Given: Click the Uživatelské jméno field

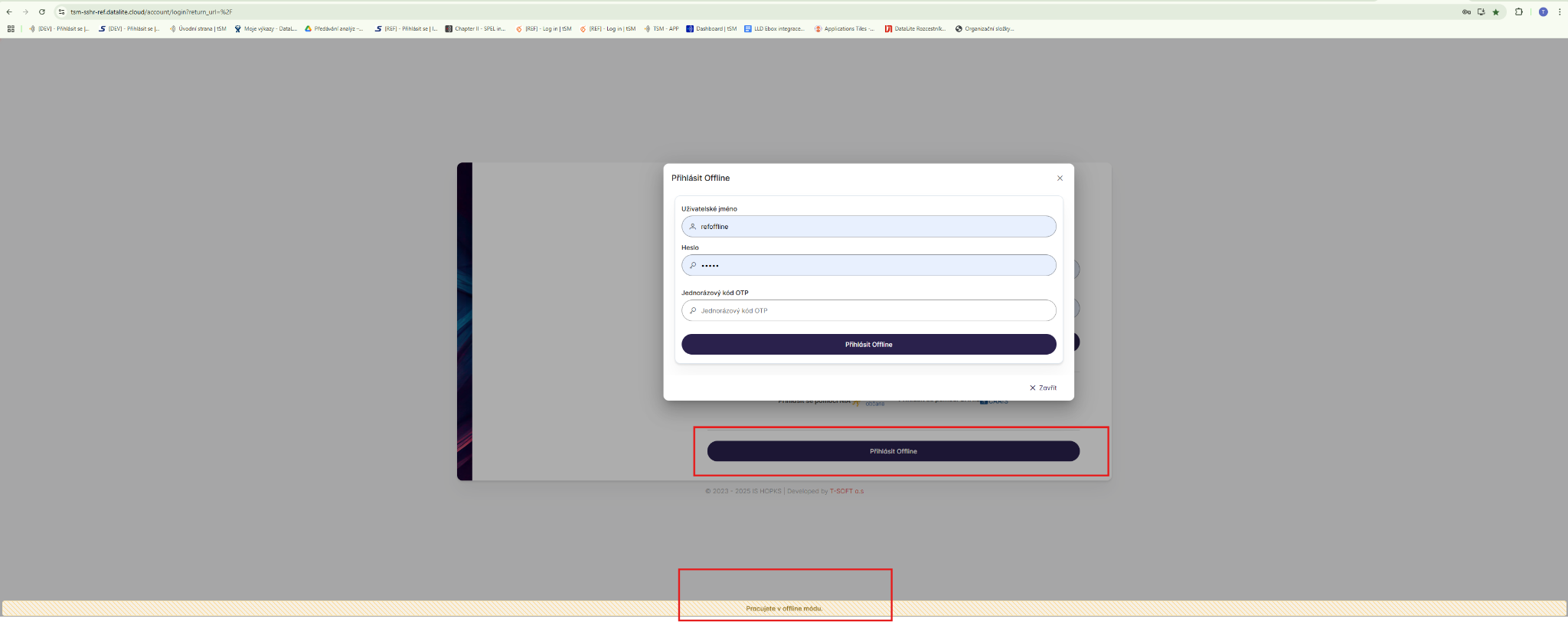Looking at the screenshot, I should tap(868, 227).
